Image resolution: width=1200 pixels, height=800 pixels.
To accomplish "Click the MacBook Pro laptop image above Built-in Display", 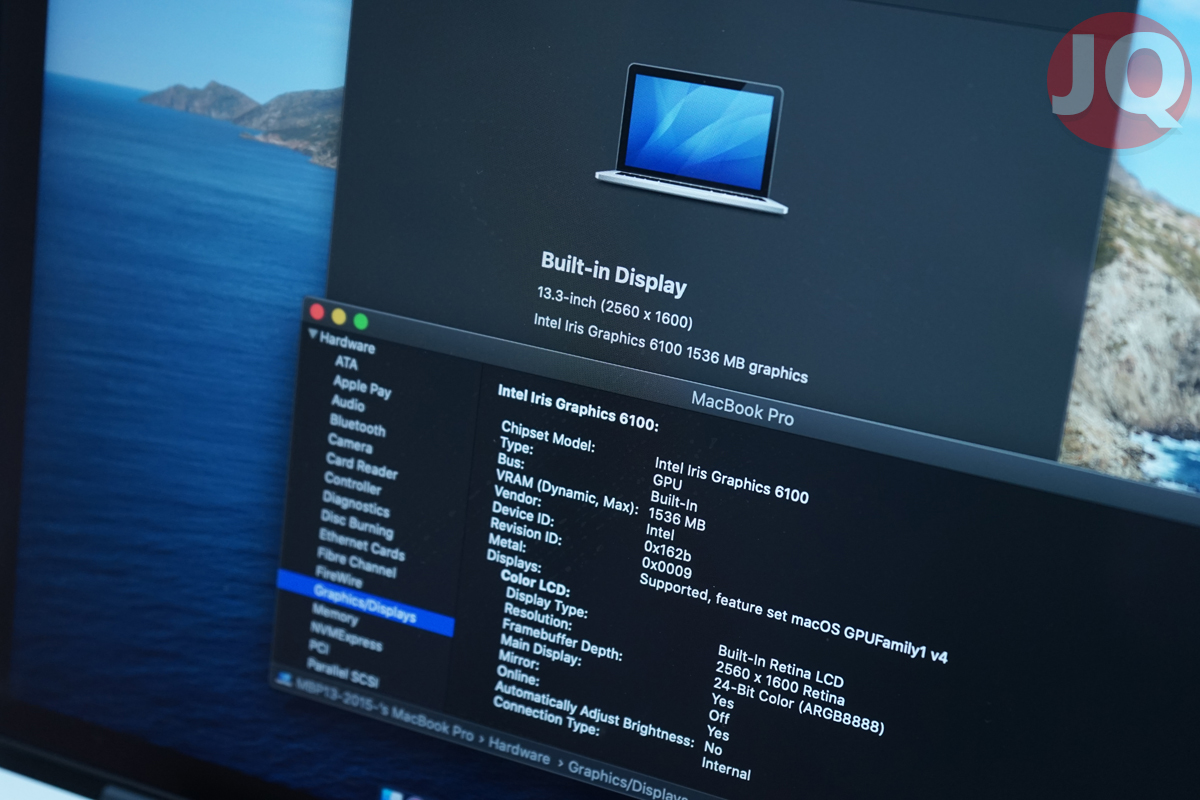I will tap(692, 138).
